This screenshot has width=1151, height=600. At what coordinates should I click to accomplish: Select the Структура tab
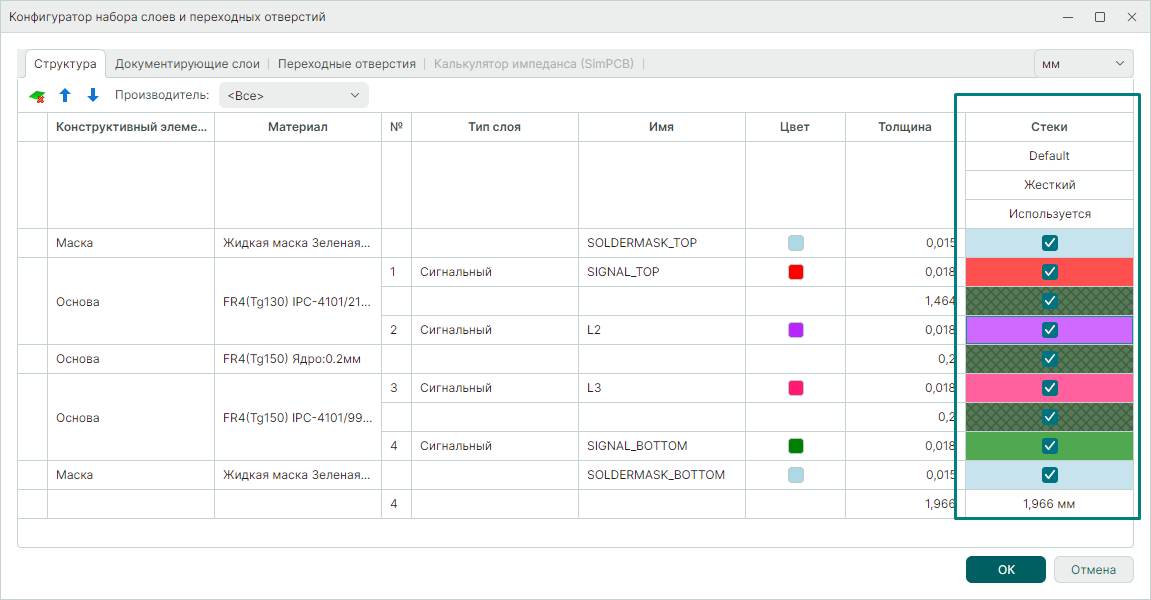(x=65, y=64)
